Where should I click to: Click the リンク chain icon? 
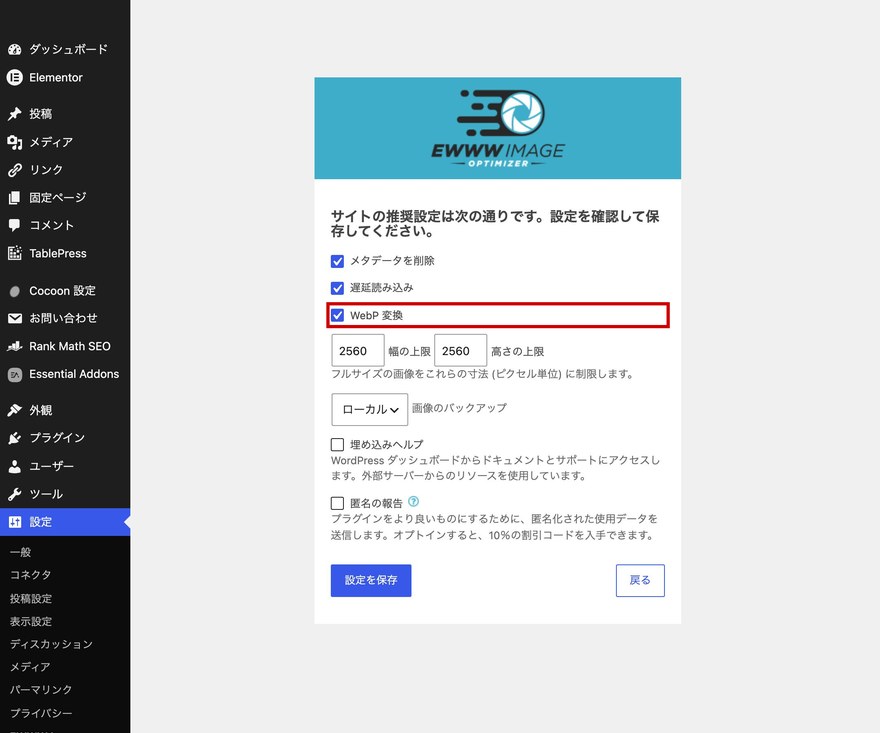(x=15, y=169)
